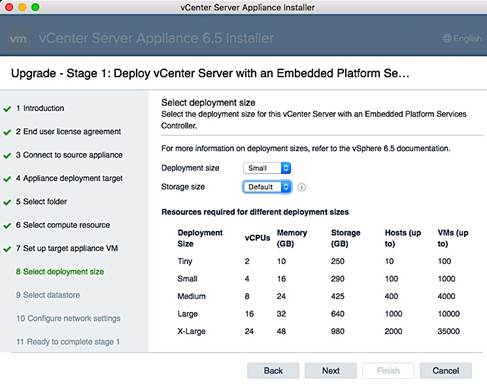Viewport: 487px width, 384px height.
Task: Click the green zoom window button
Action: pos(35,7)
